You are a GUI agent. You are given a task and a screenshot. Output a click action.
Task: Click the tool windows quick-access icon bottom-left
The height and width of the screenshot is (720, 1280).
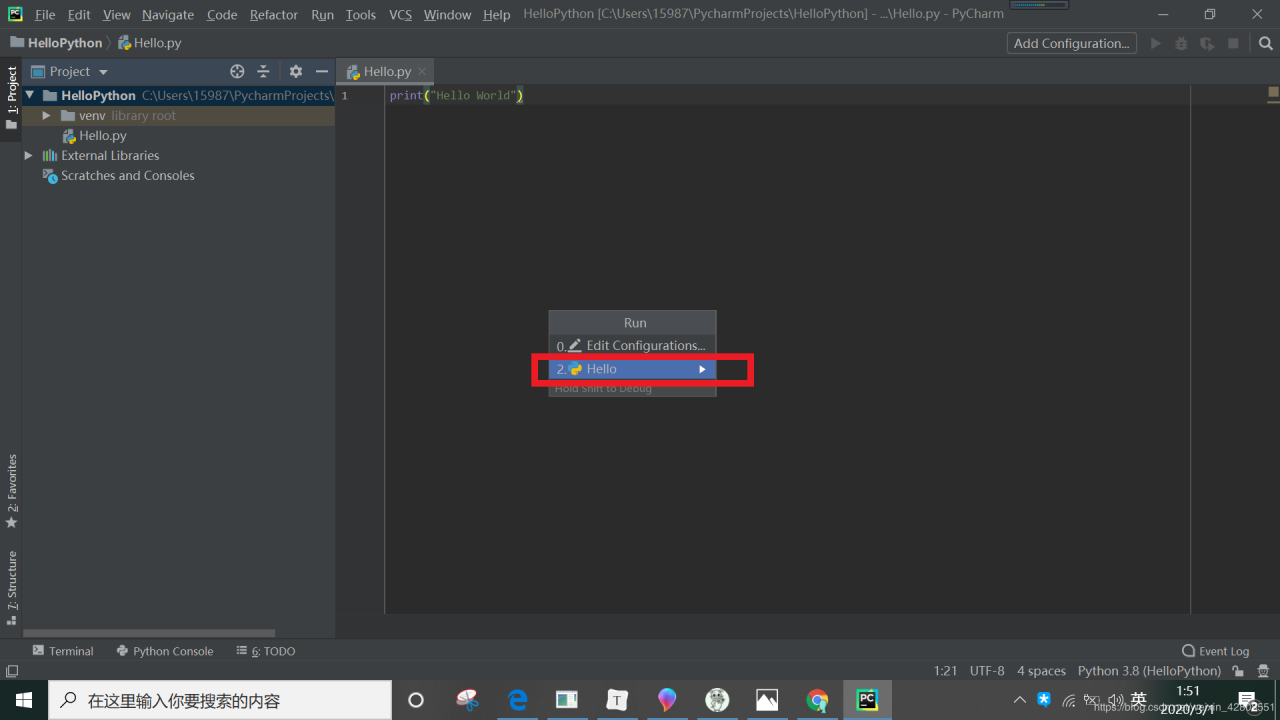point(12,671)
